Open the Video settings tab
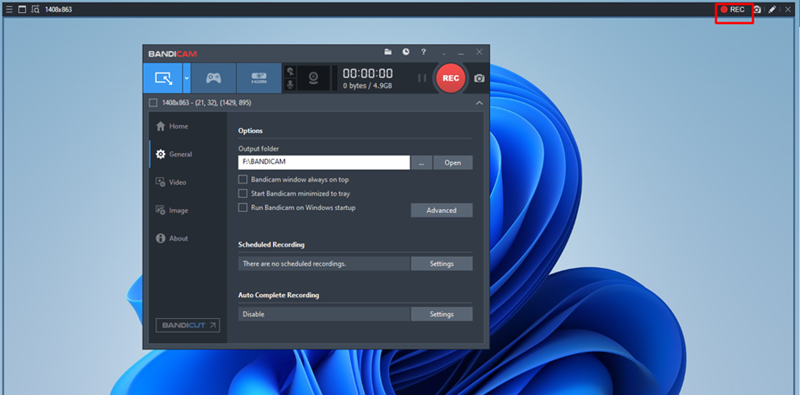The width and height of the screenshot is (800, 395). pos(188,182)
